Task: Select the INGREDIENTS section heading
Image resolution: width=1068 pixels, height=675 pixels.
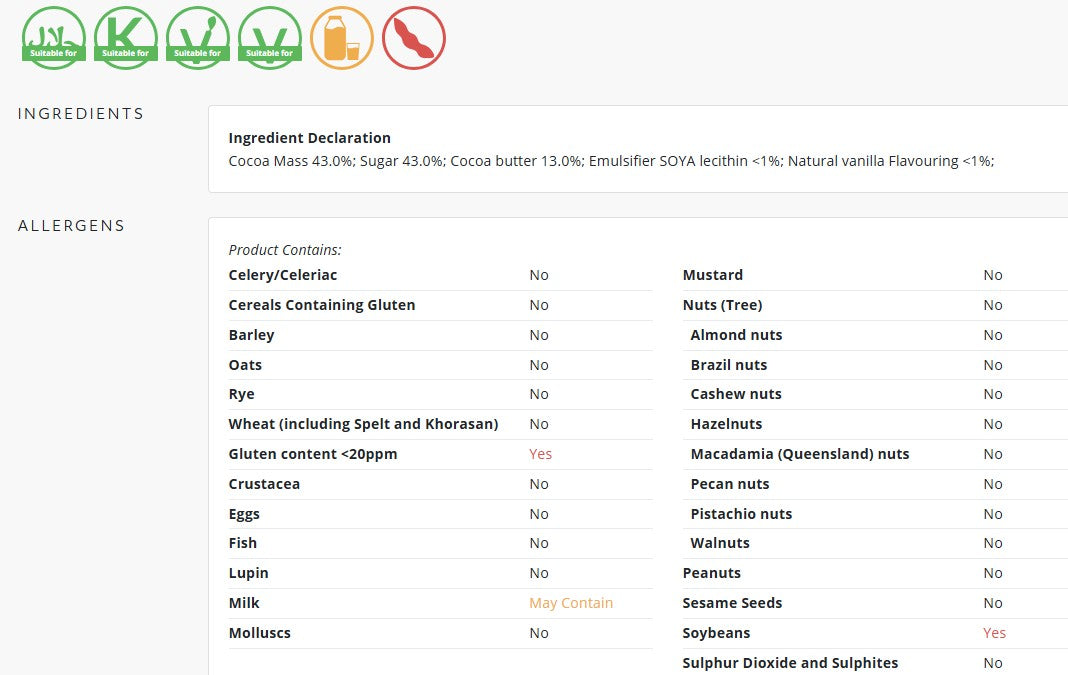Action: point(81,114)
